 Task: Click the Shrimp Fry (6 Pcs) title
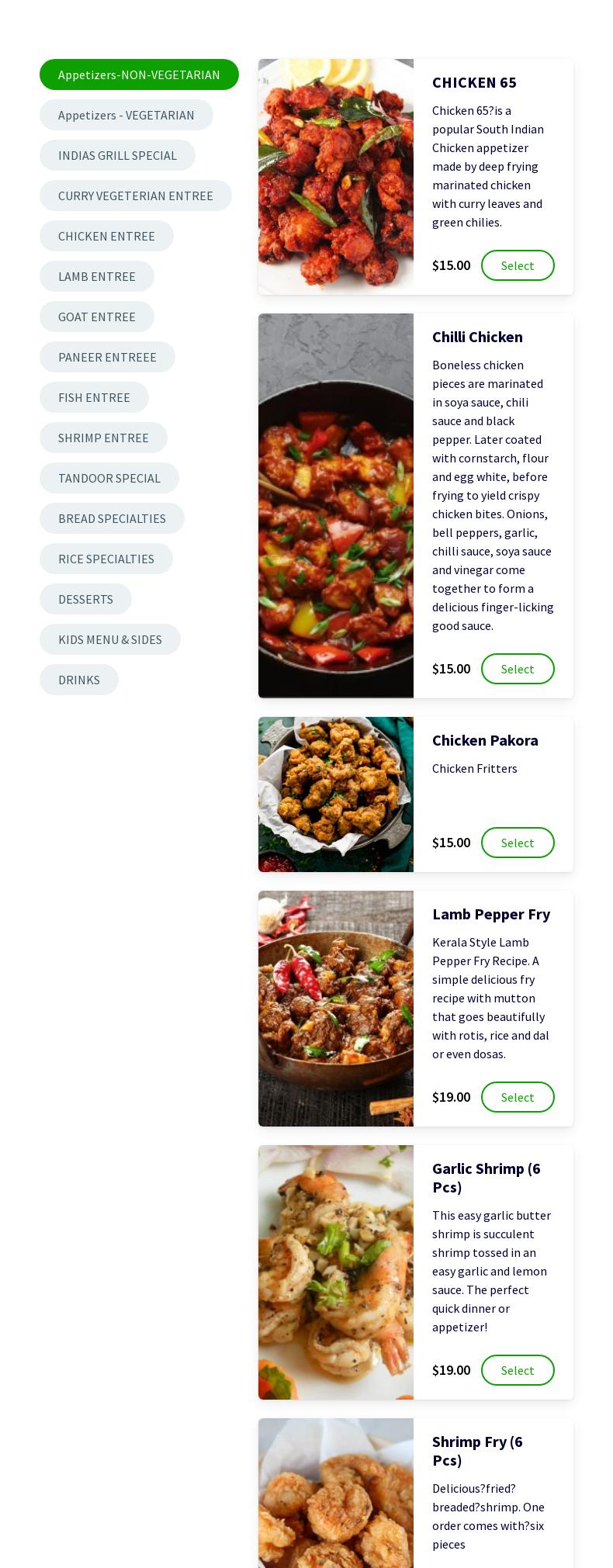(477, 1451)
